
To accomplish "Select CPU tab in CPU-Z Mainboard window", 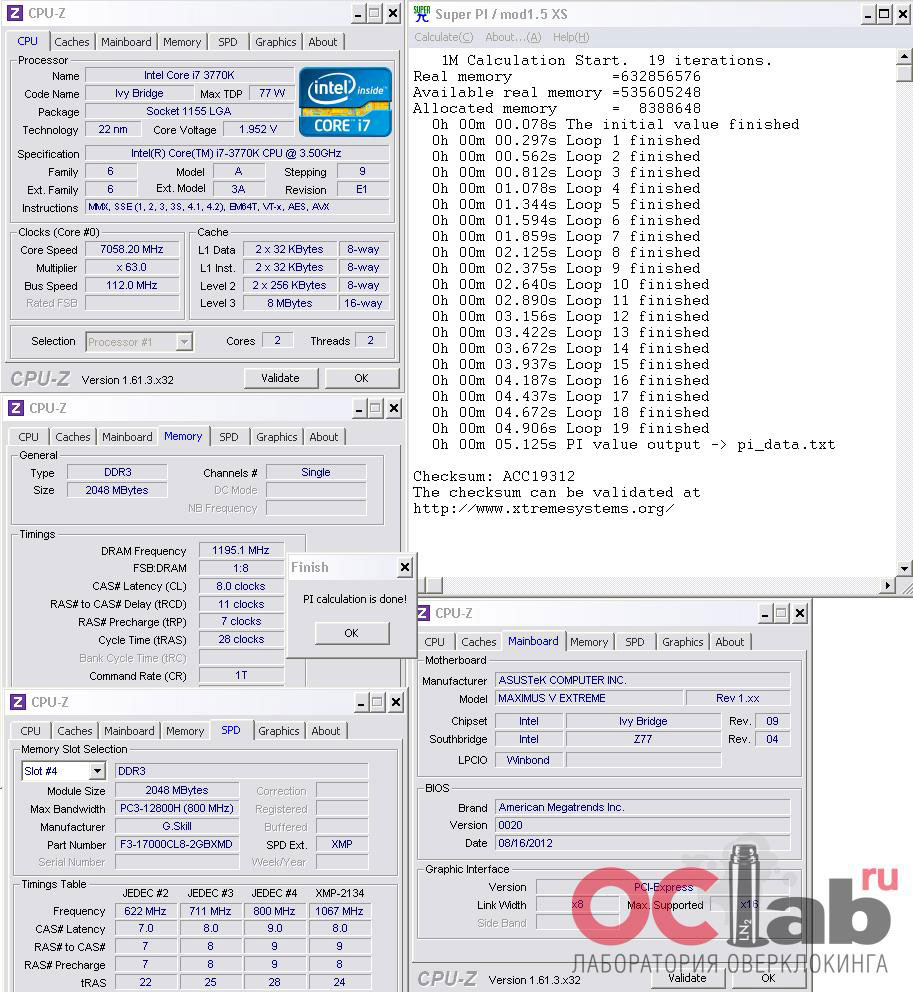I will tap(434, 642).
